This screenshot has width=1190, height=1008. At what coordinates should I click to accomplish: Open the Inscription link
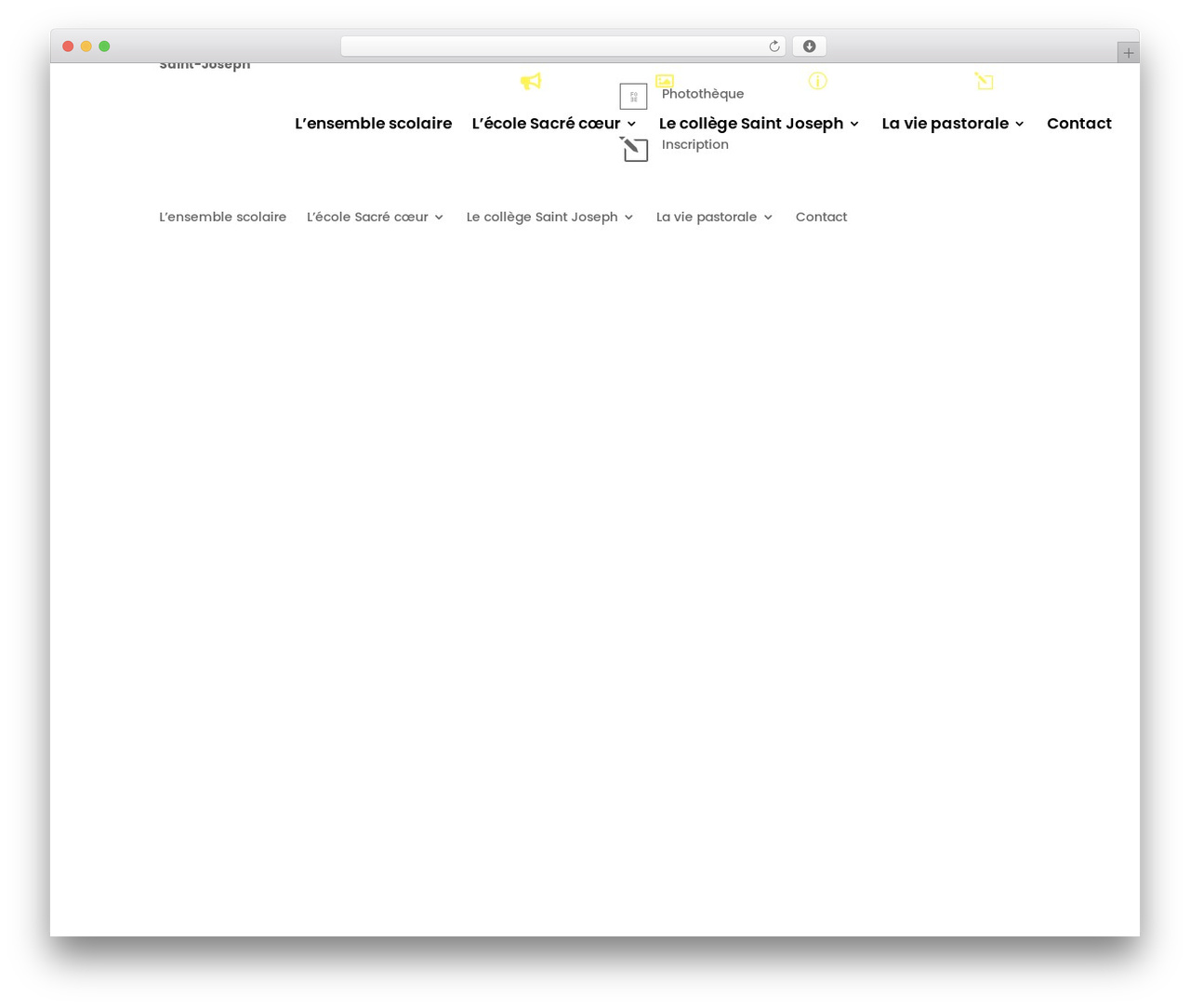[695, 144]
